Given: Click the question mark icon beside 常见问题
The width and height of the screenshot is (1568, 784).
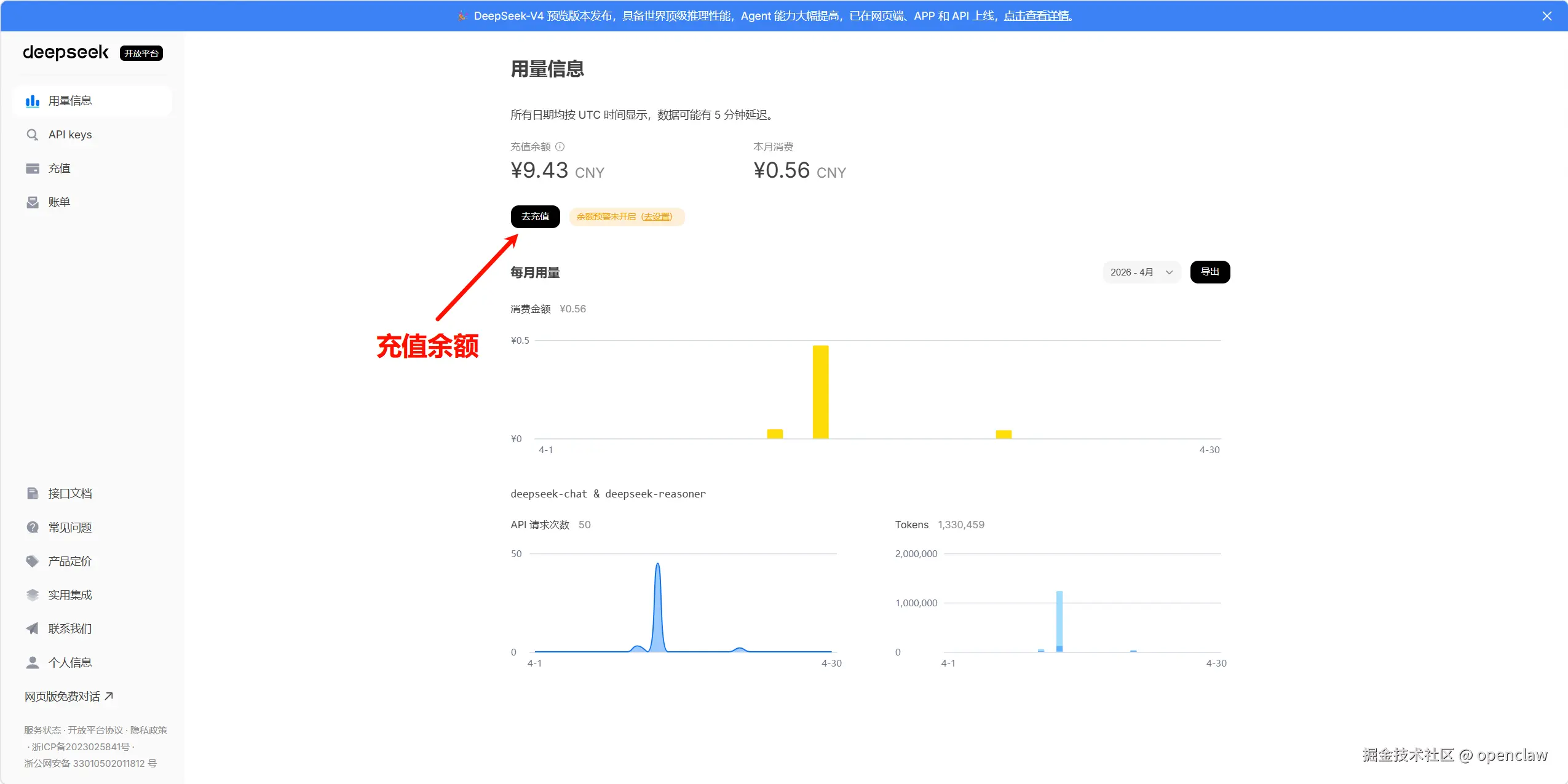Looking at the screenshot, I should pos(33,527).
